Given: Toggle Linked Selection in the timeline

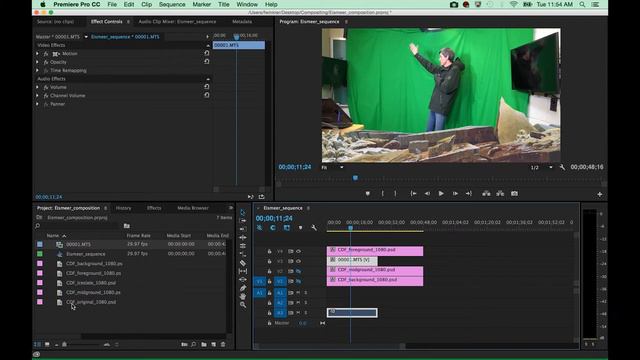Looking at the screenshot, I should tap(287, 228).
